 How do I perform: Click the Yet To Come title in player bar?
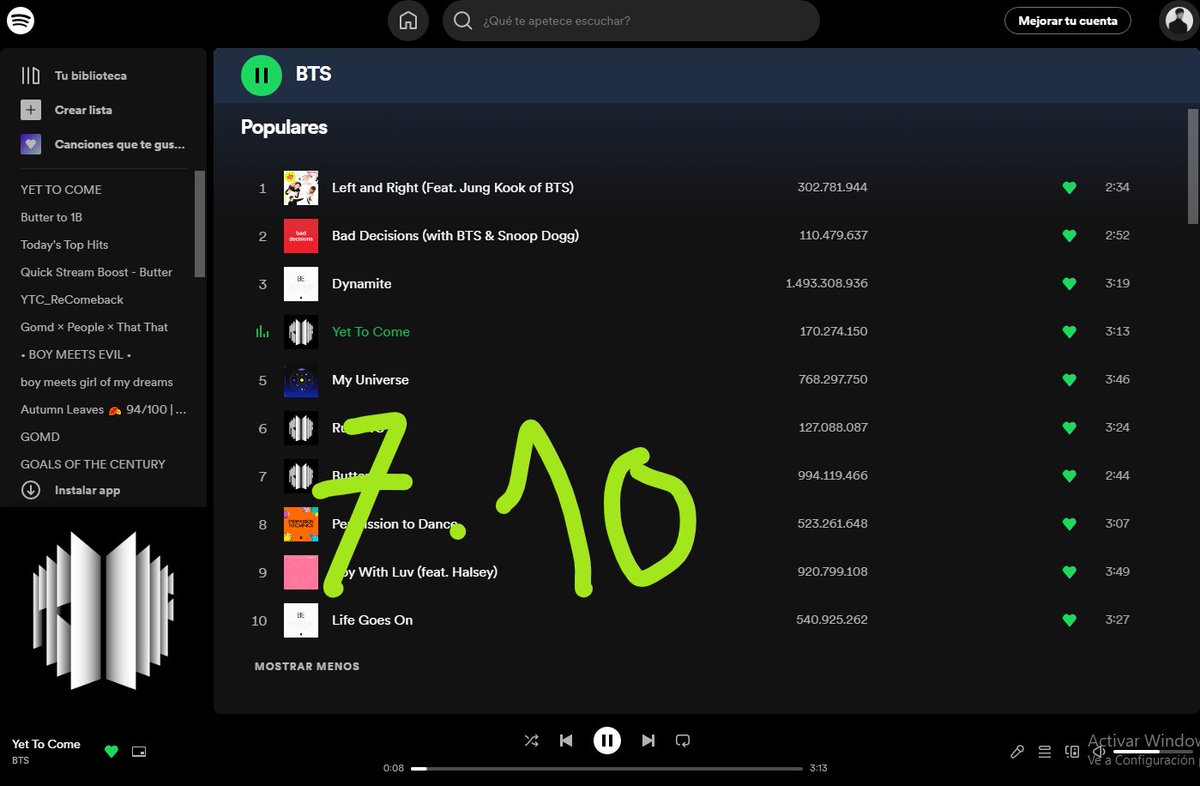point(46,744)
